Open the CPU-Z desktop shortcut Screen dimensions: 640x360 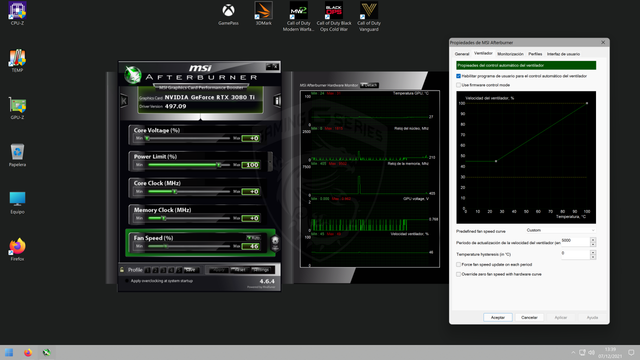click(x=17, y=13)
